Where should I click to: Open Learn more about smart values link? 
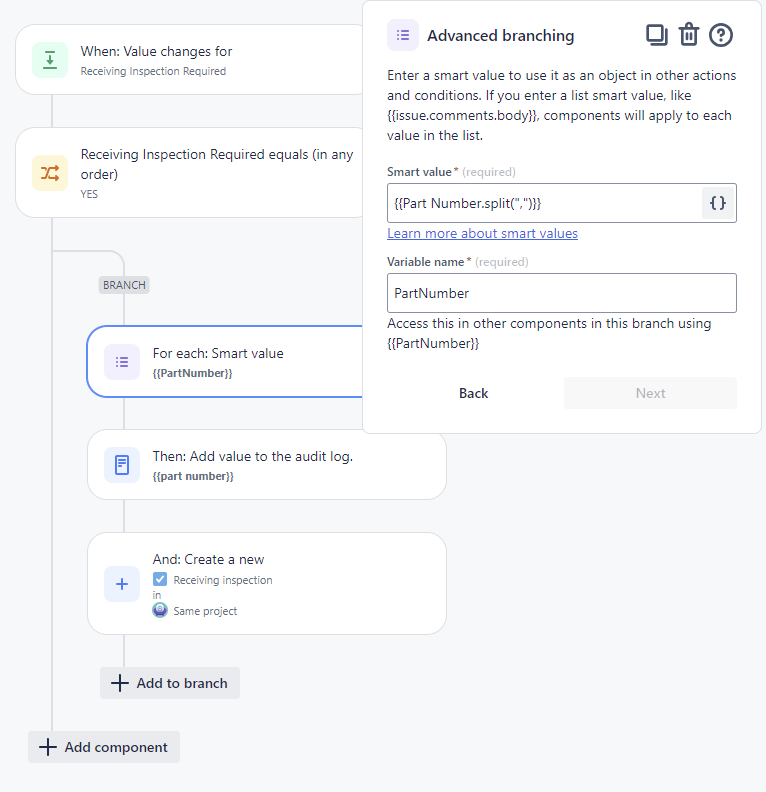tap(482, 233)
